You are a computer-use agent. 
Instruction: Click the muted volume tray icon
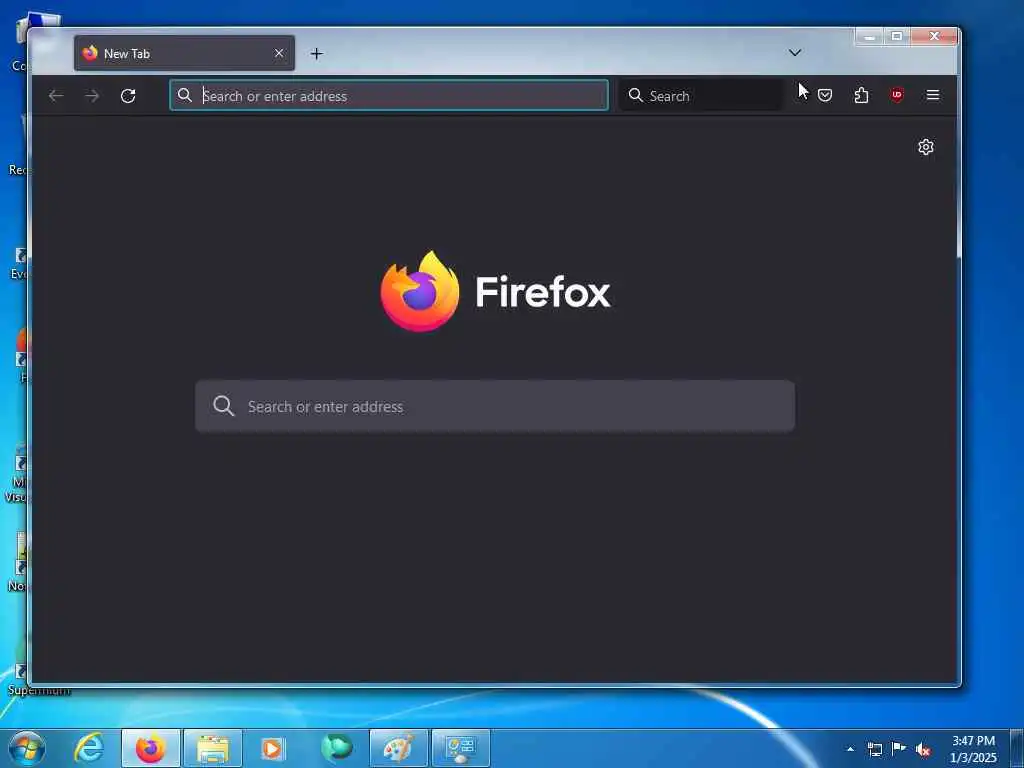click(923, 750)
